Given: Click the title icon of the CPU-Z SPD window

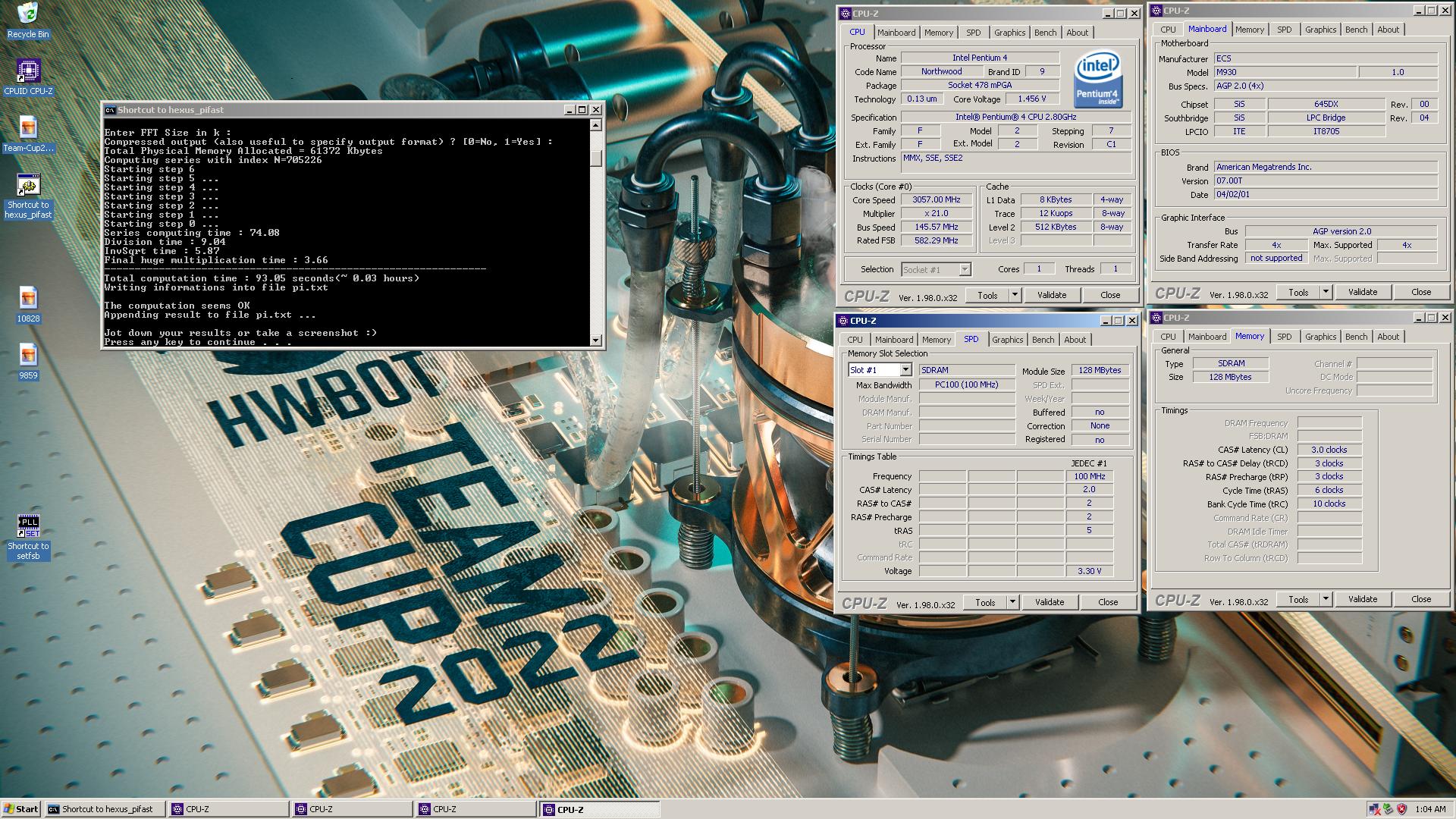Looking at the screenshot, I should 843,321.
